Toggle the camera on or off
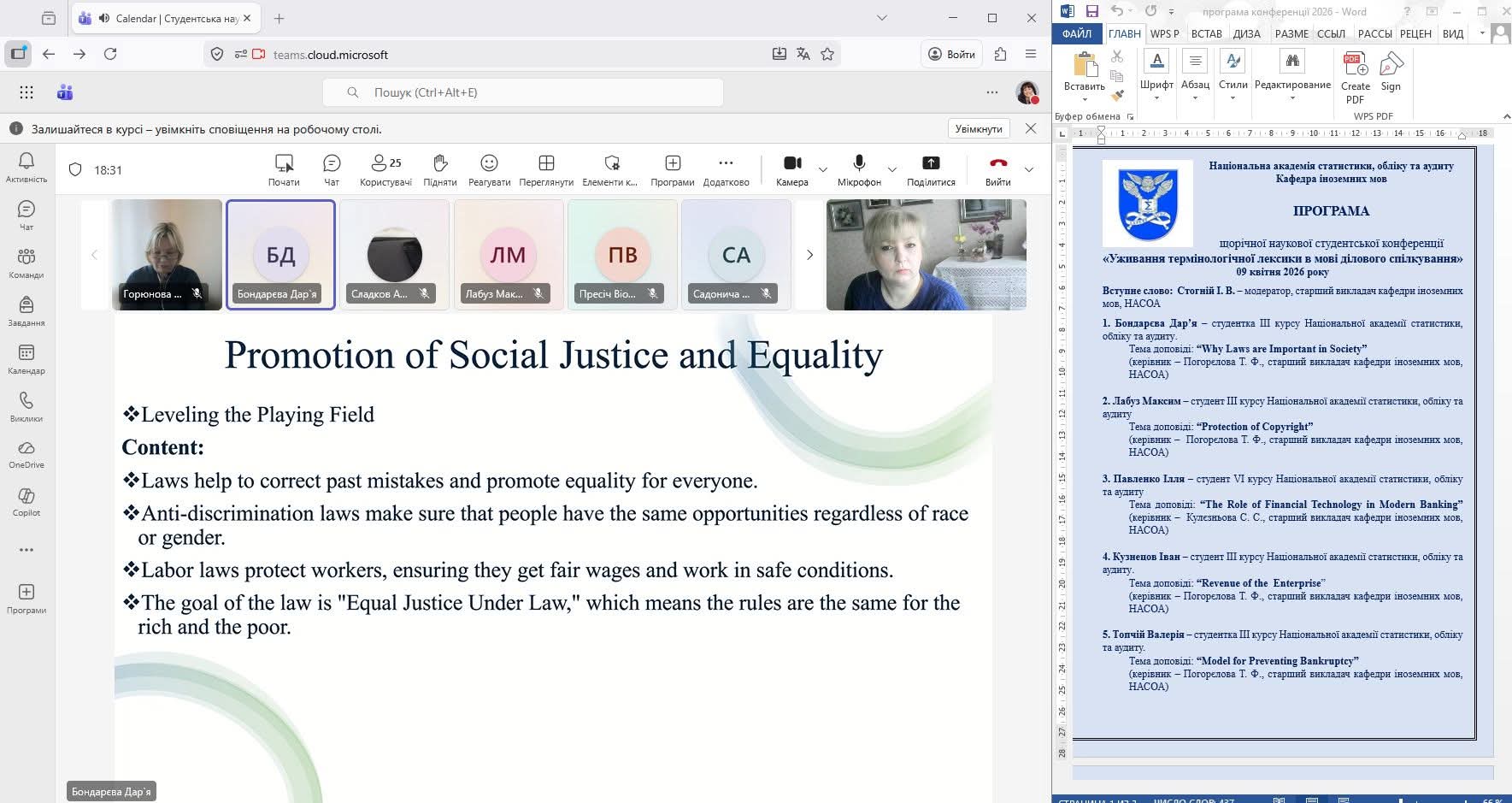This screenshot has width=1512, height=803. click(x=791, y=169)
